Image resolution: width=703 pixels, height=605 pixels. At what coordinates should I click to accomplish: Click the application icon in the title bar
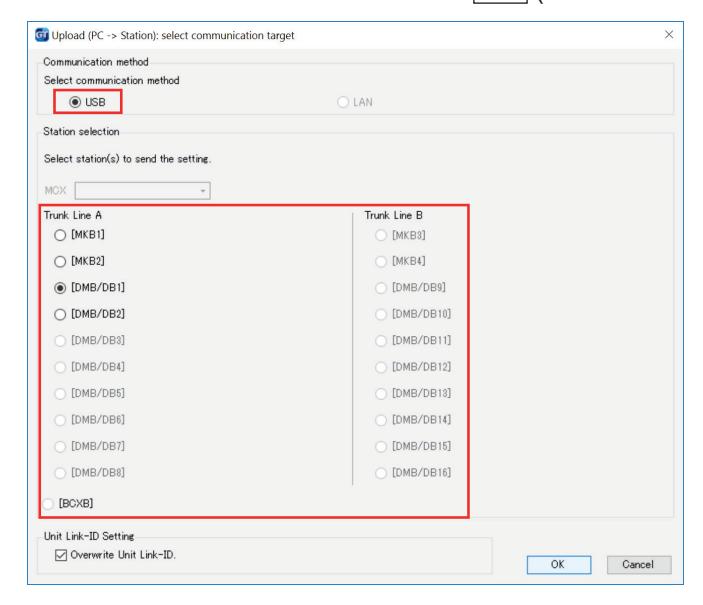click(41, 35)
